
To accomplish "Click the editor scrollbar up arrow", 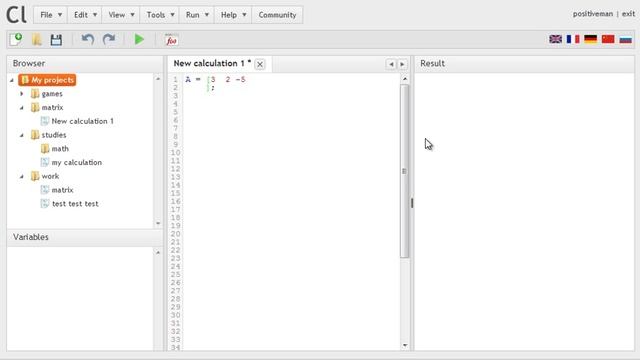I will (404, 79).
